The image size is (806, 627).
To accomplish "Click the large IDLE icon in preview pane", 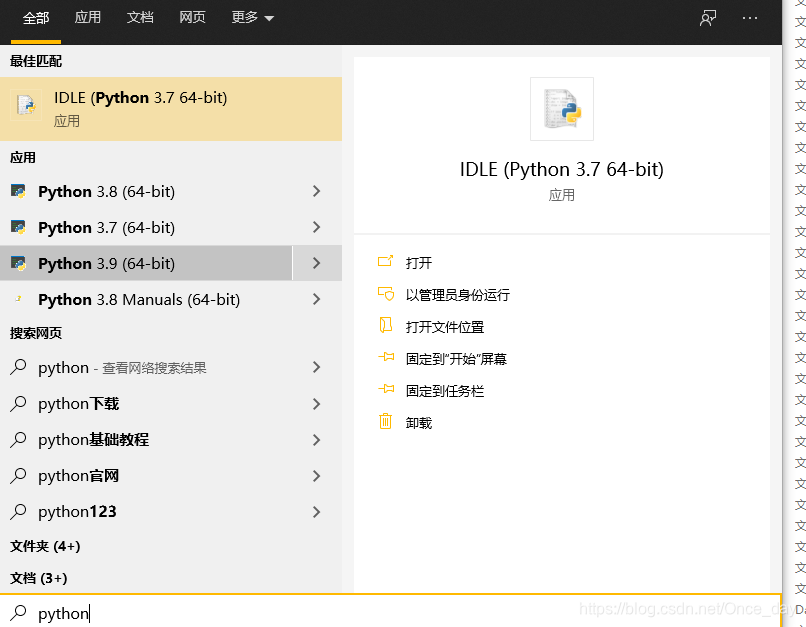I will pyautogui.click(x=562, y=109).
